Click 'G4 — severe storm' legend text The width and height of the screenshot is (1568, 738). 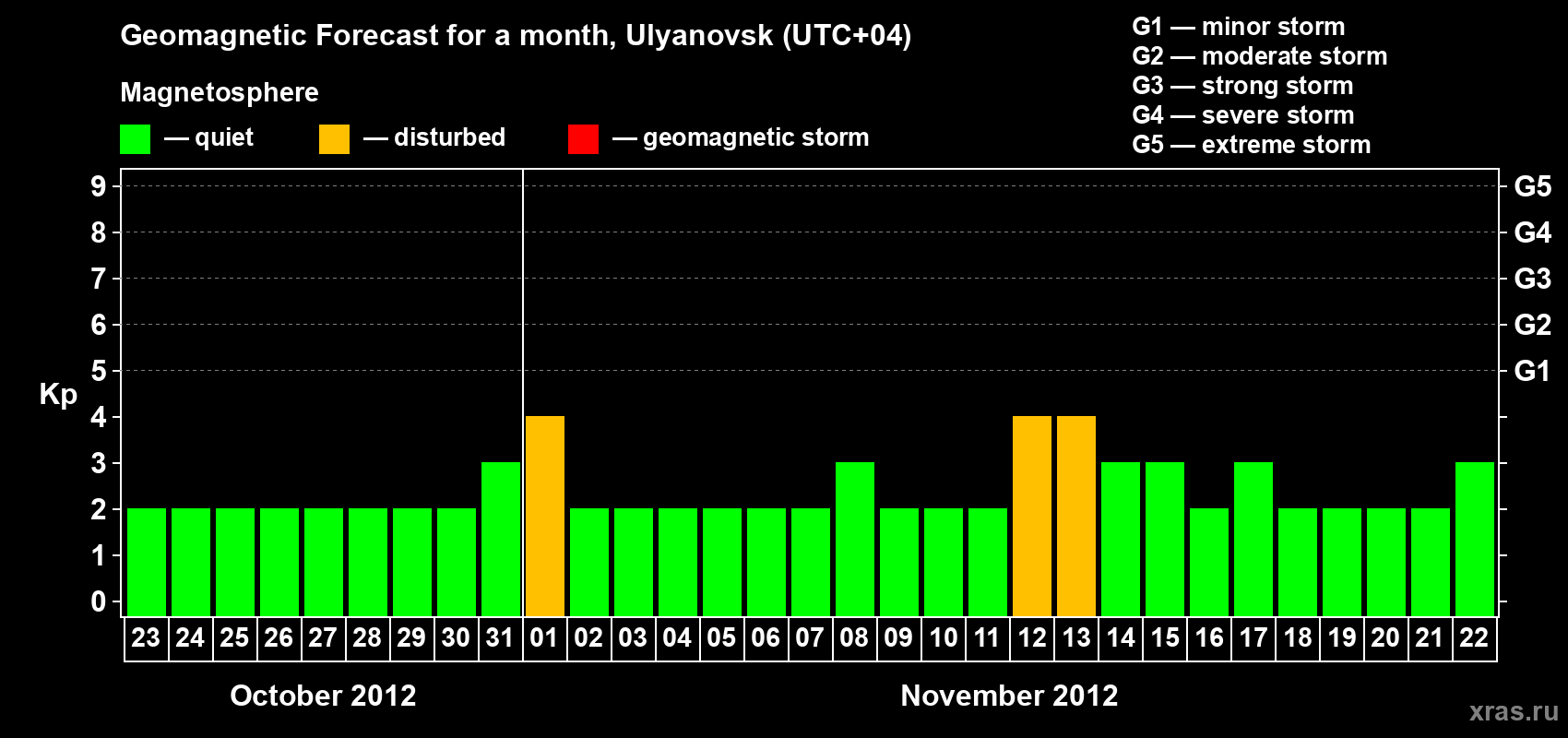tap(1243, 115)
